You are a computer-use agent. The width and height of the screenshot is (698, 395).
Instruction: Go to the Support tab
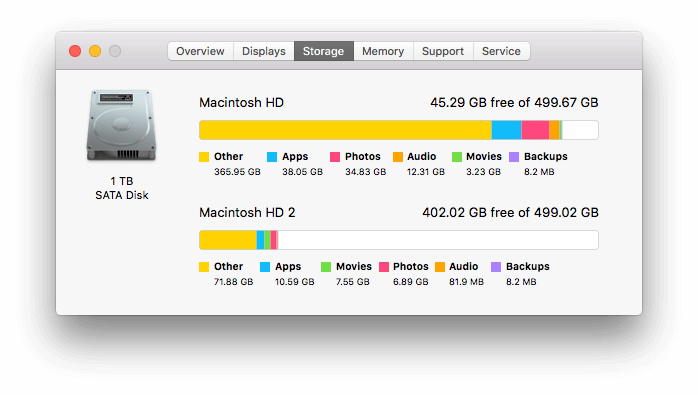point(443,51)
